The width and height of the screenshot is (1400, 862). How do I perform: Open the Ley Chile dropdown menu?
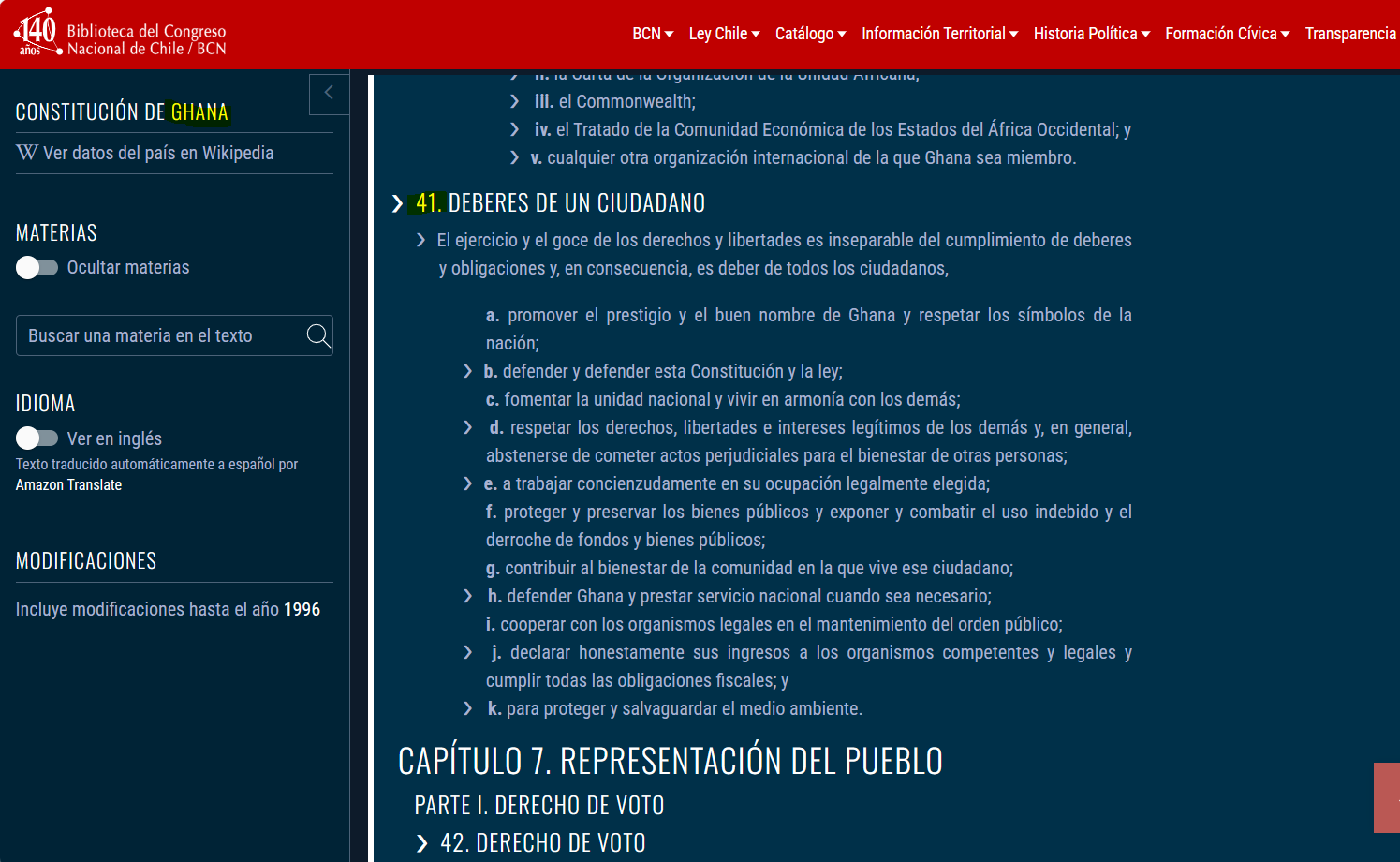coord(724,34)
